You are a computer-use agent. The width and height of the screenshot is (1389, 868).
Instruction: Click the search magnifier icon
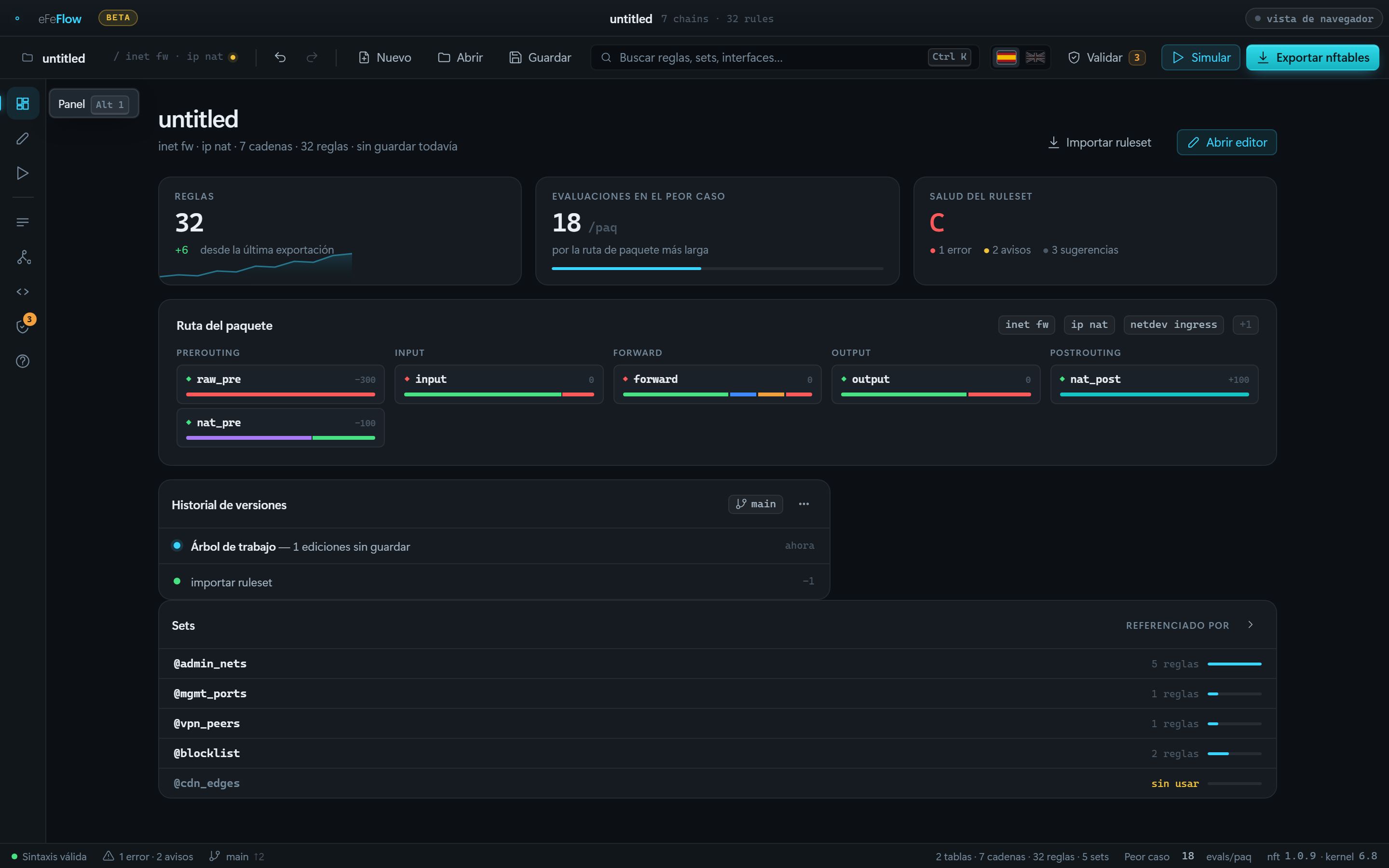click(x=606, y=57)
